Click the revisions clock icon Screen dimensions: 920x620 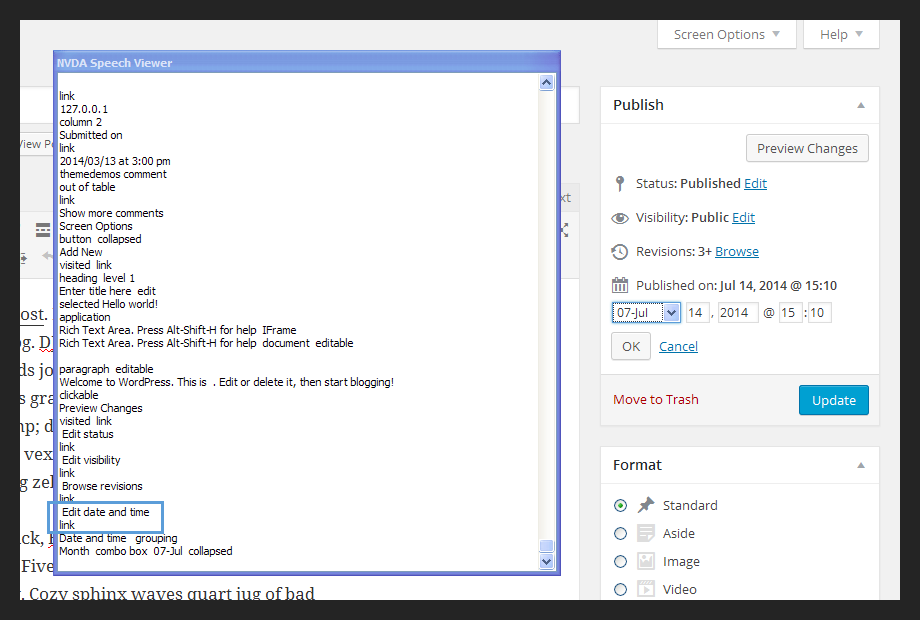pos(620,252)
